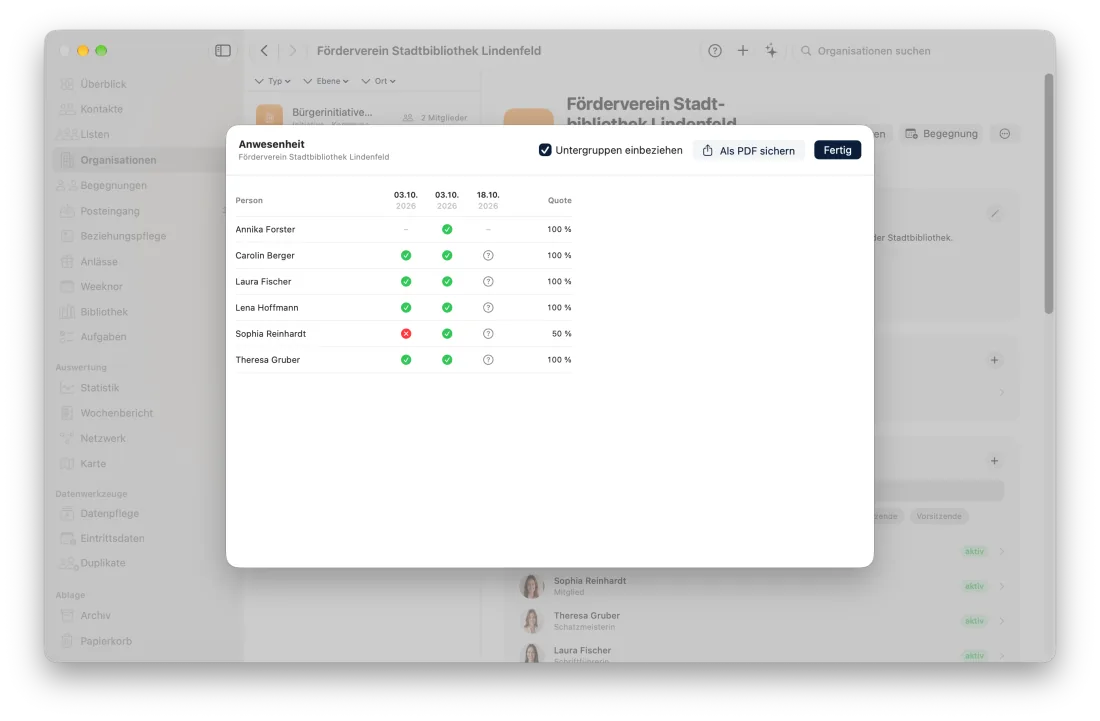1100x721 pixels.
Task: Open the ellipsis menu beside Begegnung
Action: [1005, 134]
